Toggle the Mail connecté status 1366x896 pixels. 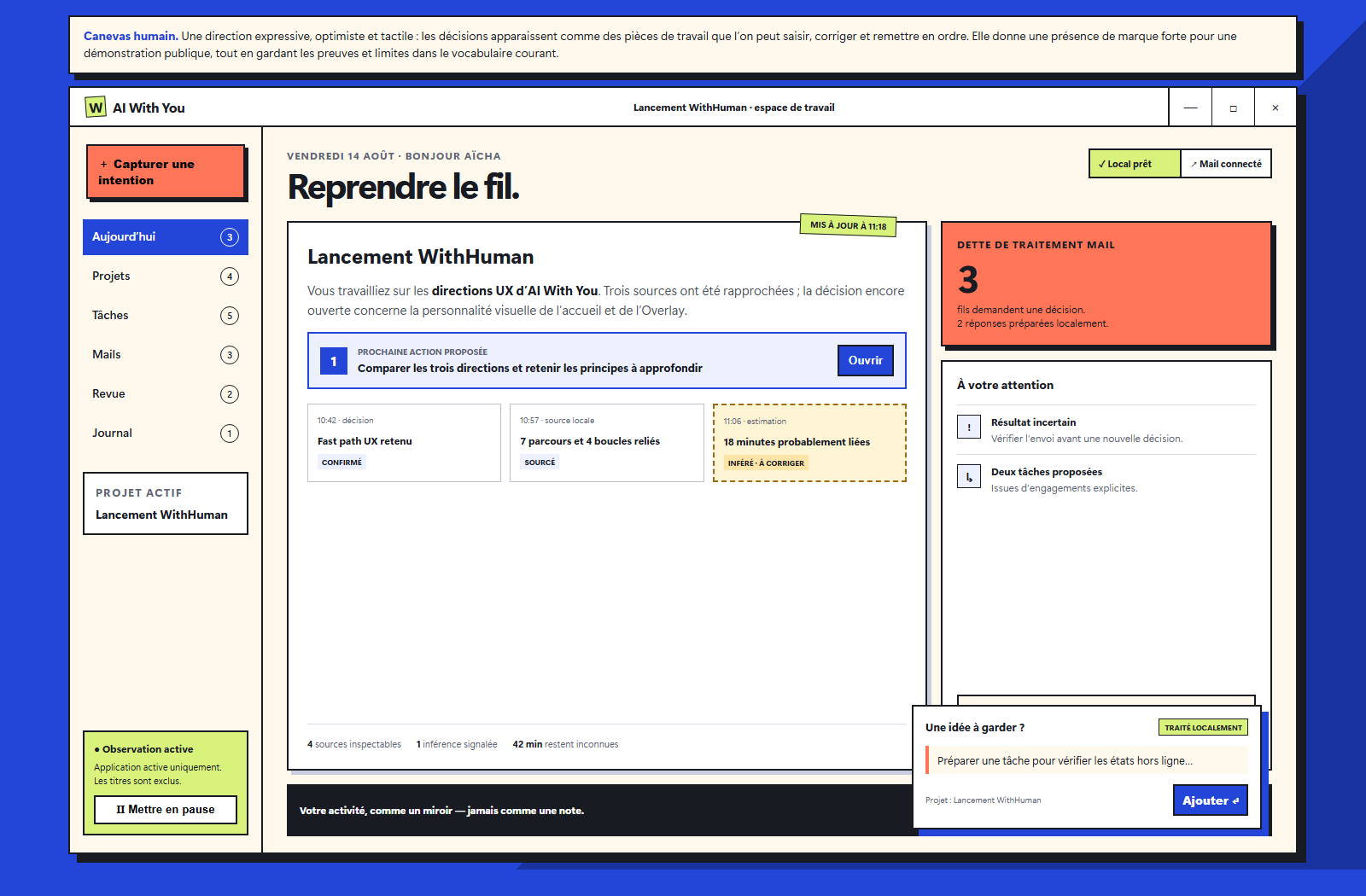click(1226, 164)
